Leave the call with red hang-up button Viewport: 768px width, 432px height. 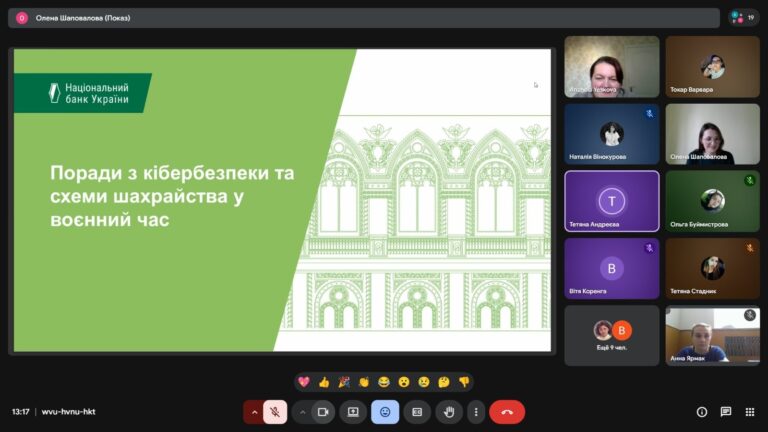[507, 412]
